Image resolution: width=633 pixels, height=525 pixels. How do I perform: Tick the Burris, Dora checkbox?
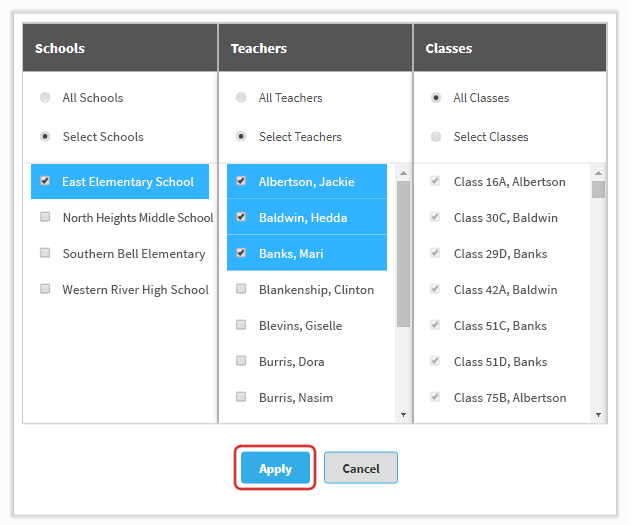pyautogui.click(x=241, y=361)
